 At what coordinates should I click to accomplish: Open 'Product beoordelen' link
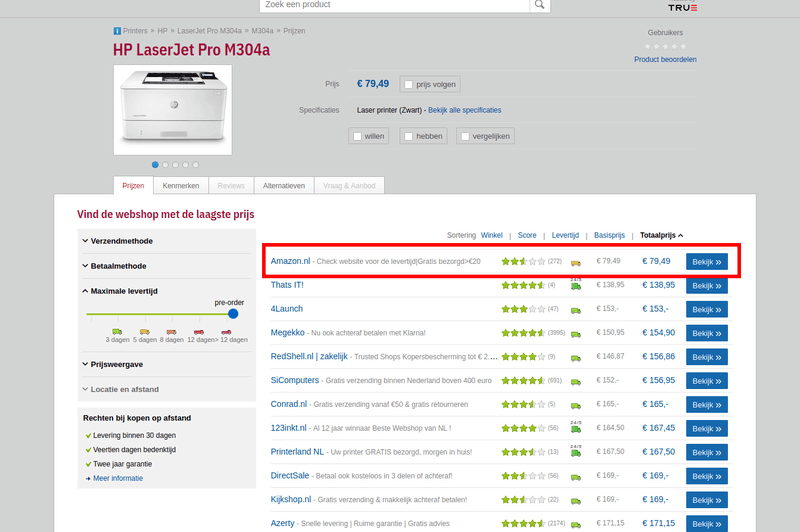[x=665, y=59]
